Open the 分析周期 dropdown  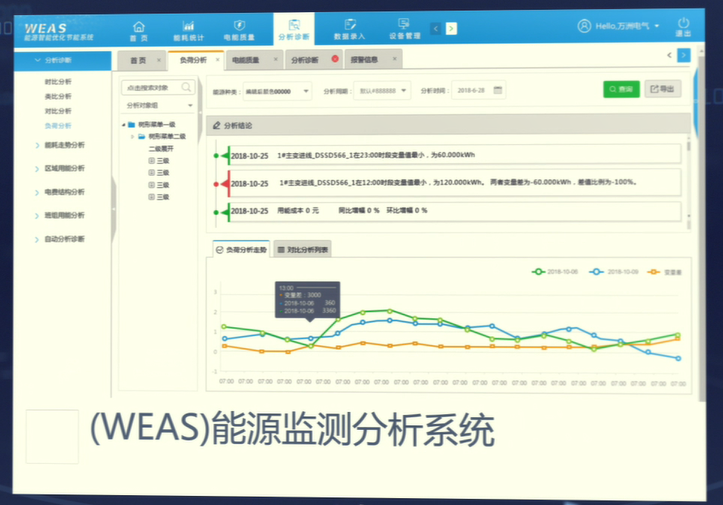pyautogui.click(x=381, y=91)
